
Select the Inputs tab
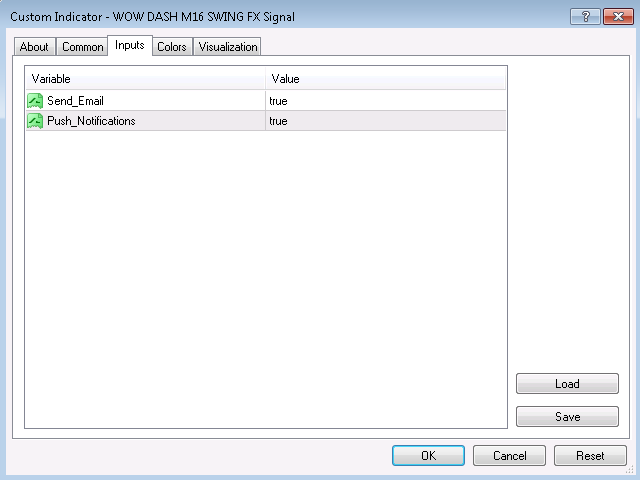tap(130, 45)
